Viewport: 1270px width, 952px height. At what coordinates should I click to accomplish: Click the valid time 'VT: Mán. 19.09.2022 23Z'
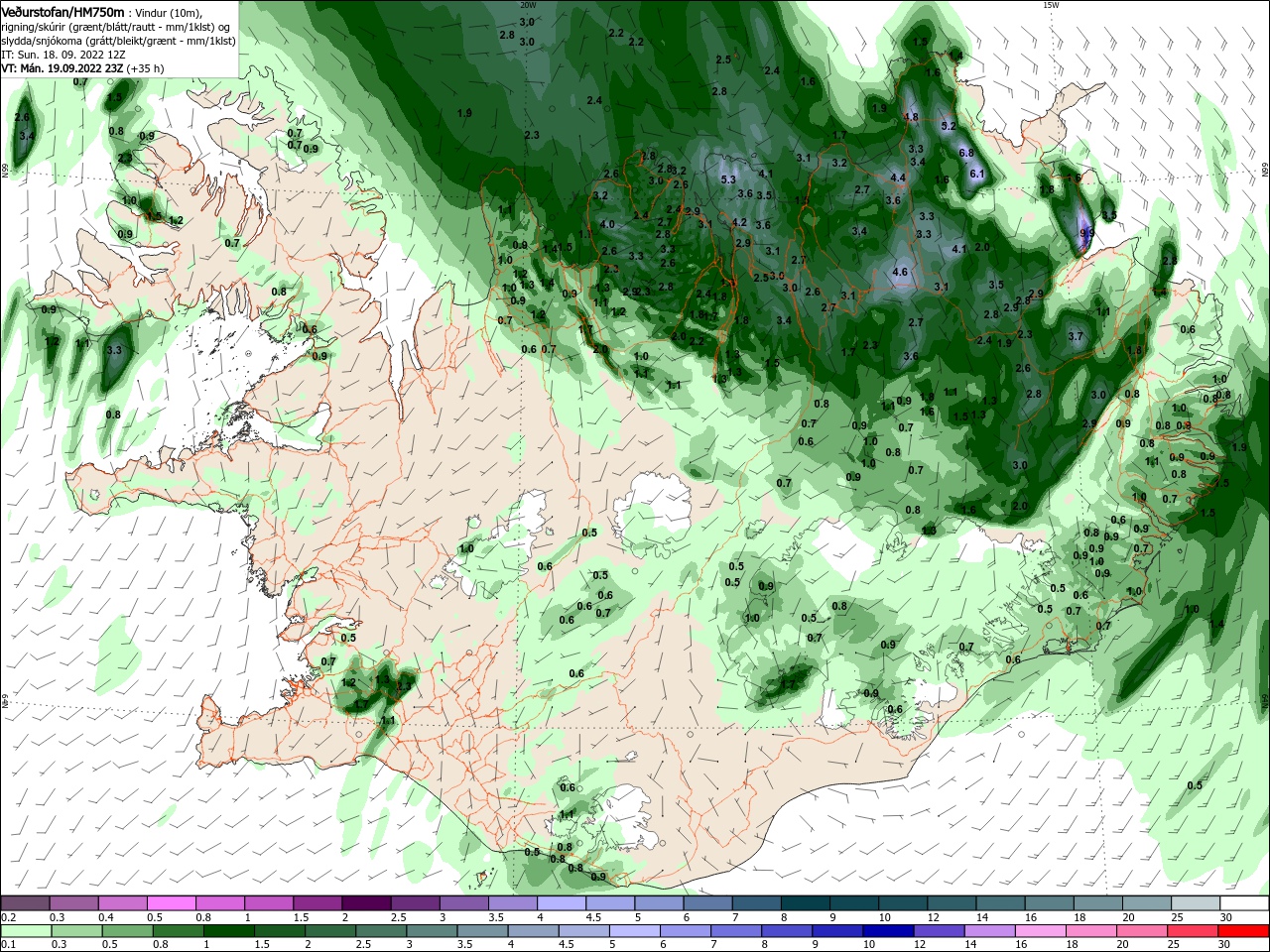click(62, 68)
